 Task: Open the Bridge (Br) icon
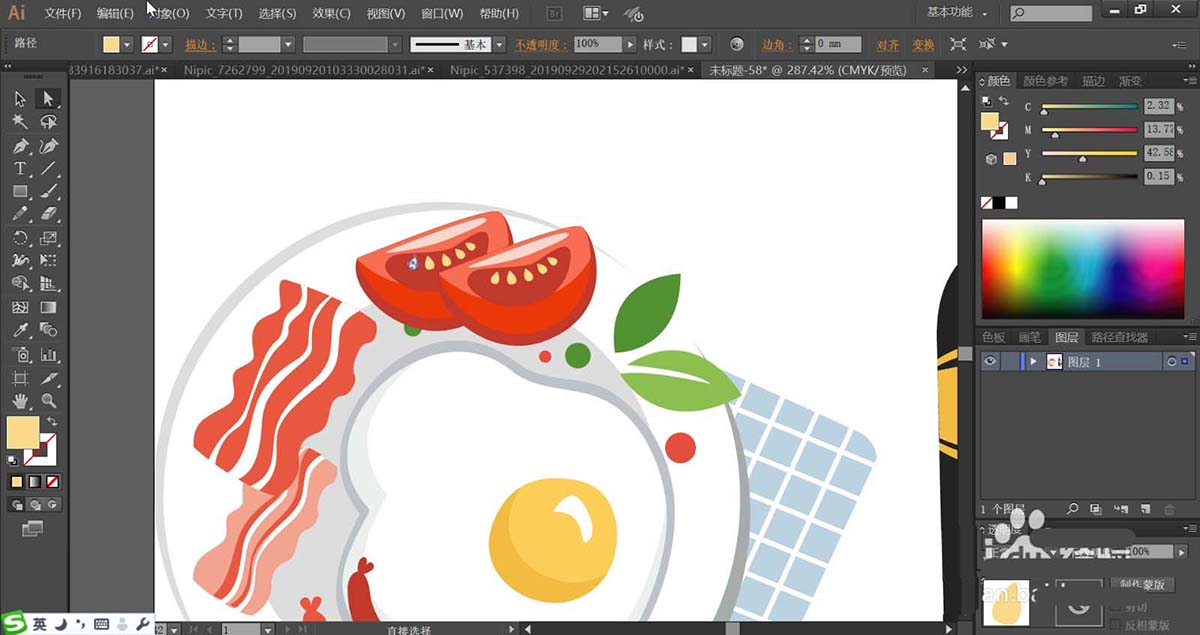click(556, 13)
